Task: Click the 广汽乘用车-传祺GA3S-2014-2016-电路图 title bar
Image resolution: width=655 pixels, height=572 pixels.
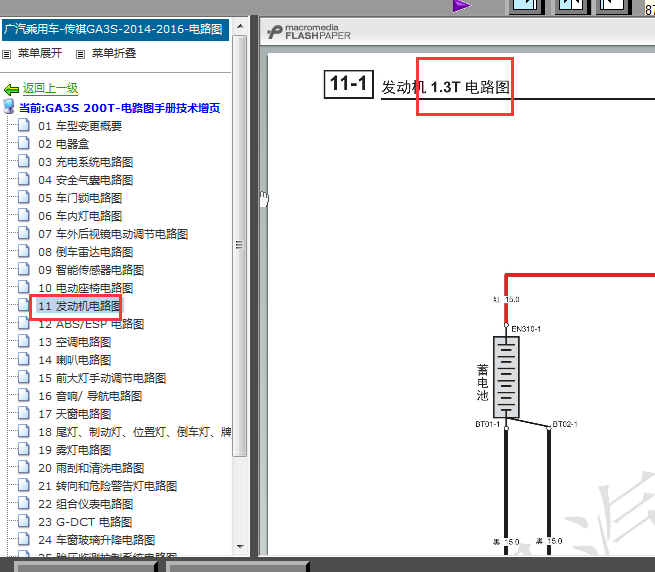Action: coord(116,30)
